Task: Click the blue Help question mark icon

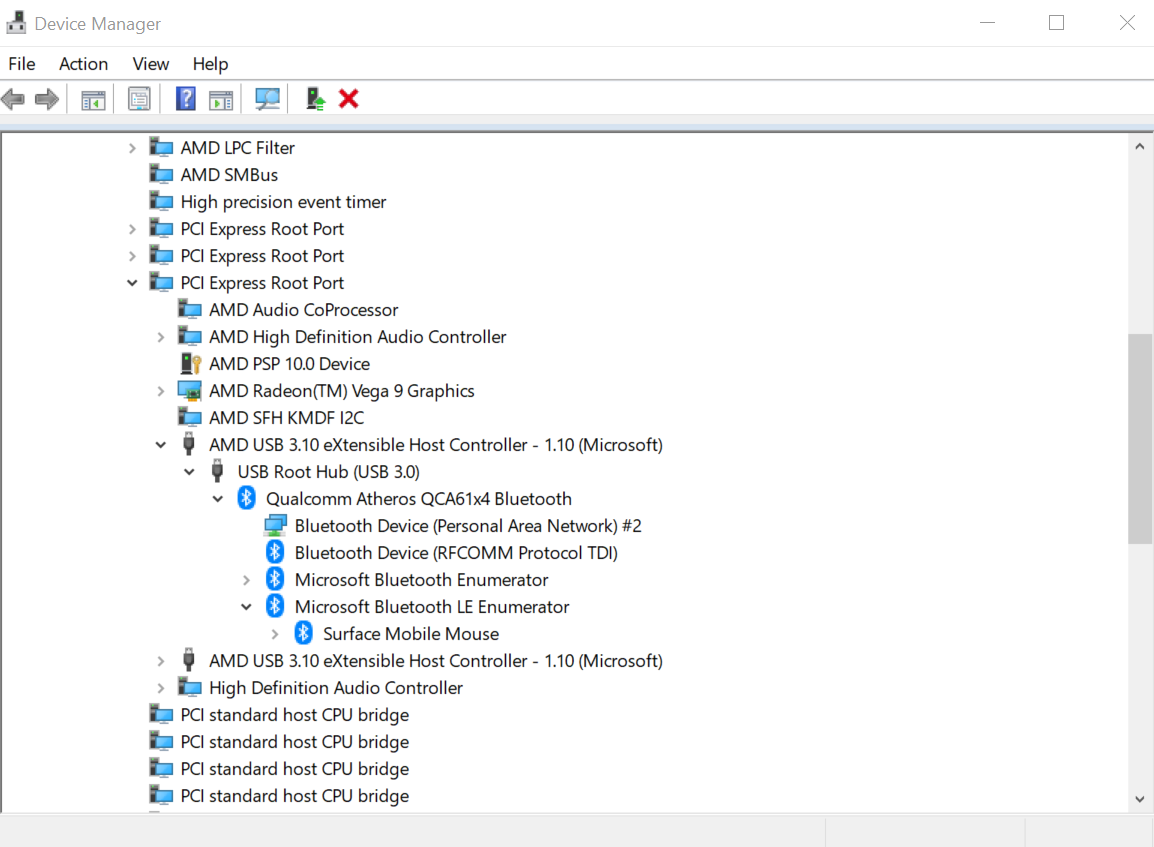Action: [x=185, y=99]
